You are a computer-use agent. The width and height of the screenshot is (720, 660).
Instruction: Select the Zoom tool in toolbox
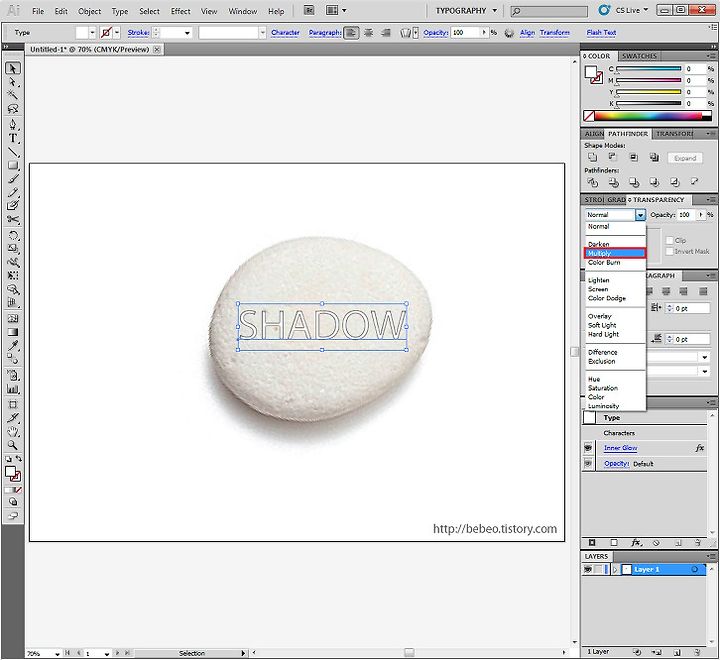(x=13, y=445)
